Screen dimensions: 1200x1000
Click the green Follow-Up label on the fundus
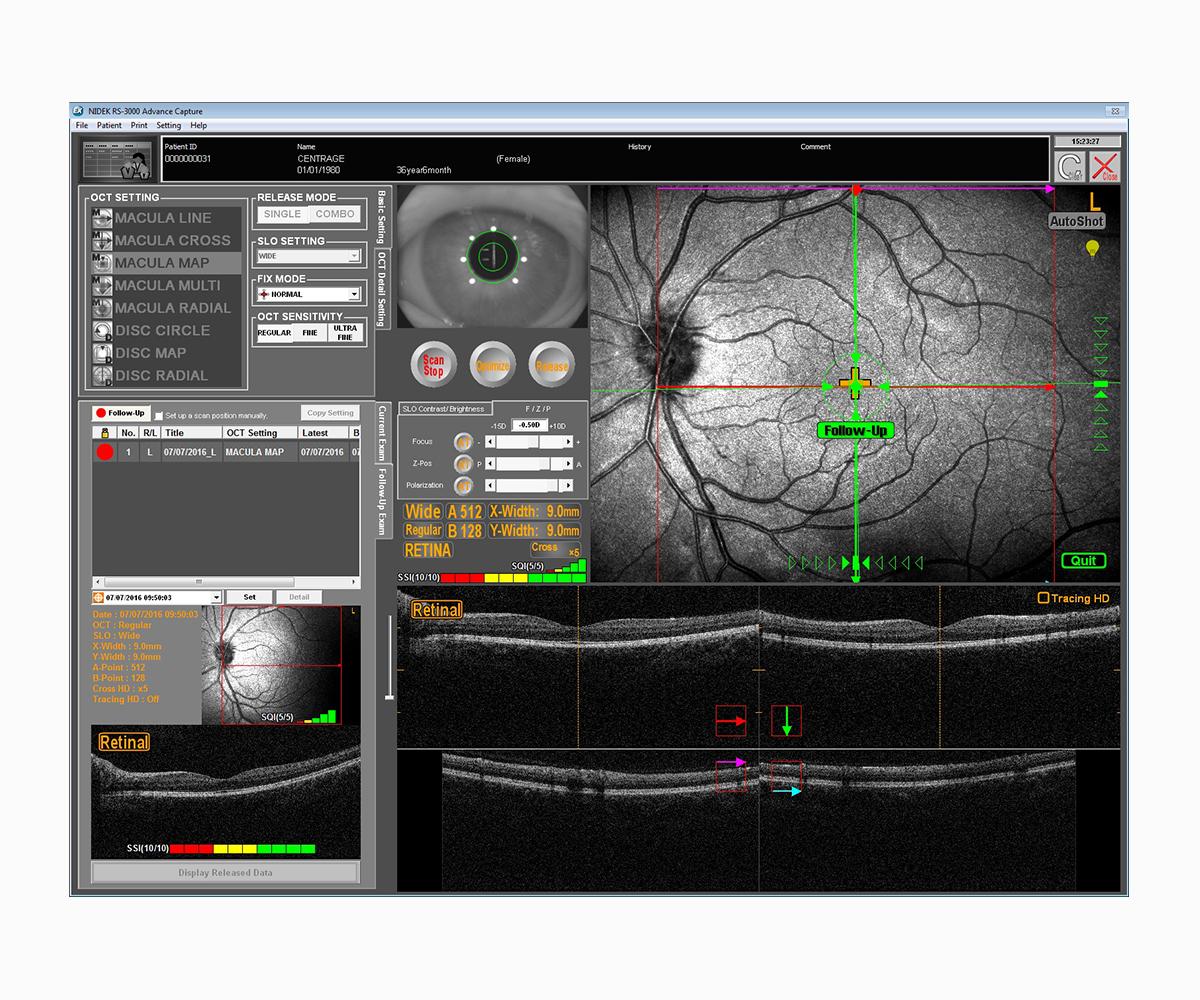(x=854, y=430)
